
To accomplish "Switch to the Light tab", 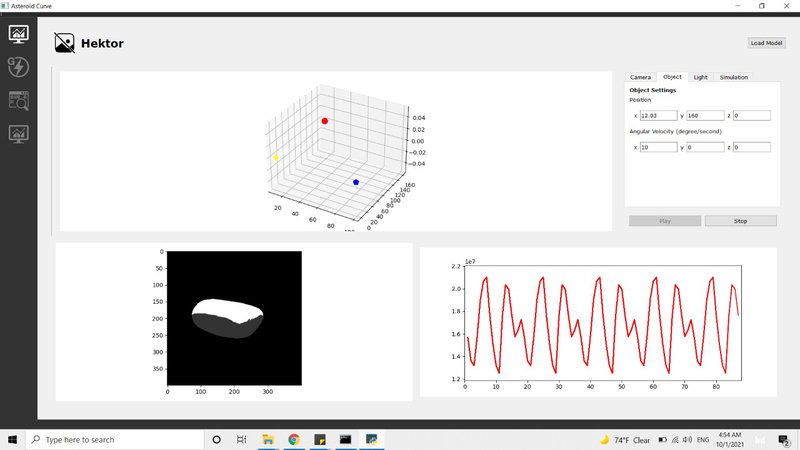I will point(701,77).
